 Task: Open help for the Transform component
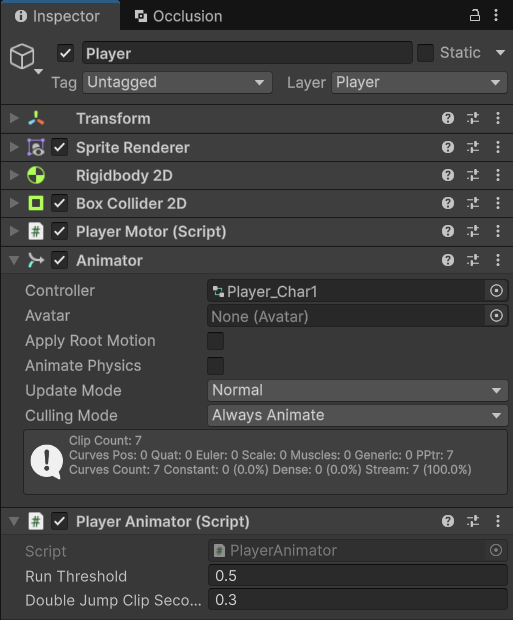click(448, 118)
